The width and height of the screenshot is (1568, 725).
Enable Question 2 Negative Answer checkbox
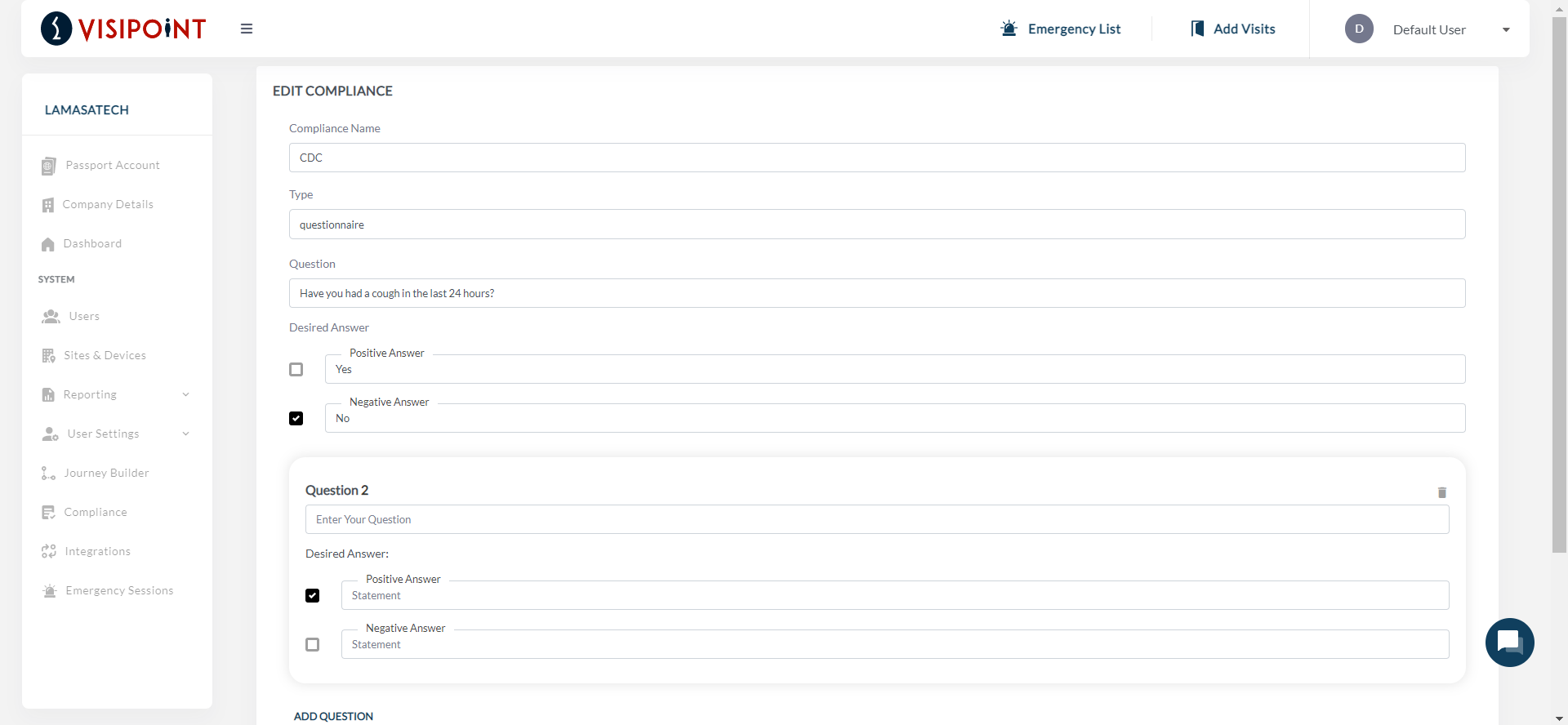(313, 645)
